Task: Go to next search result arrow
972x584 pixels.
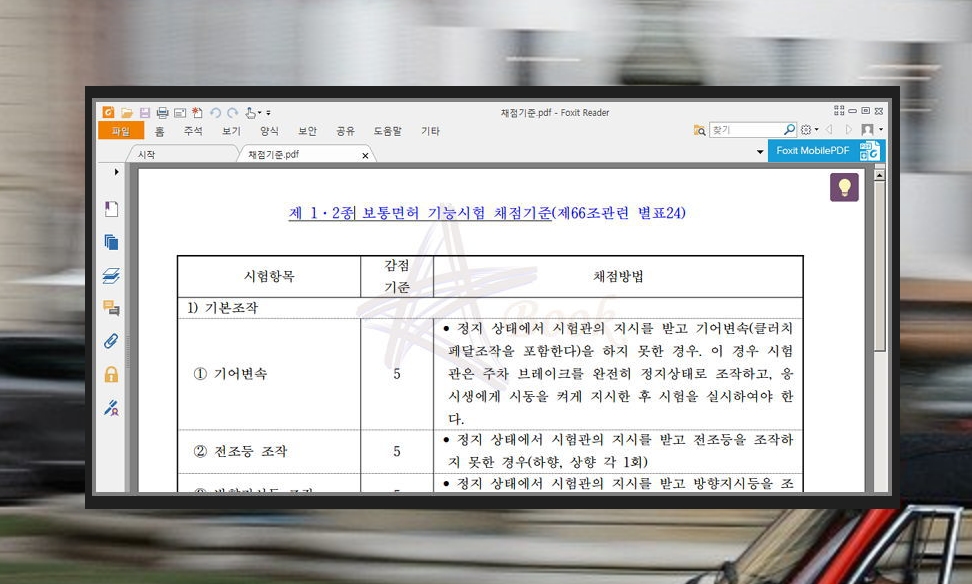Action: pos(849,130)
